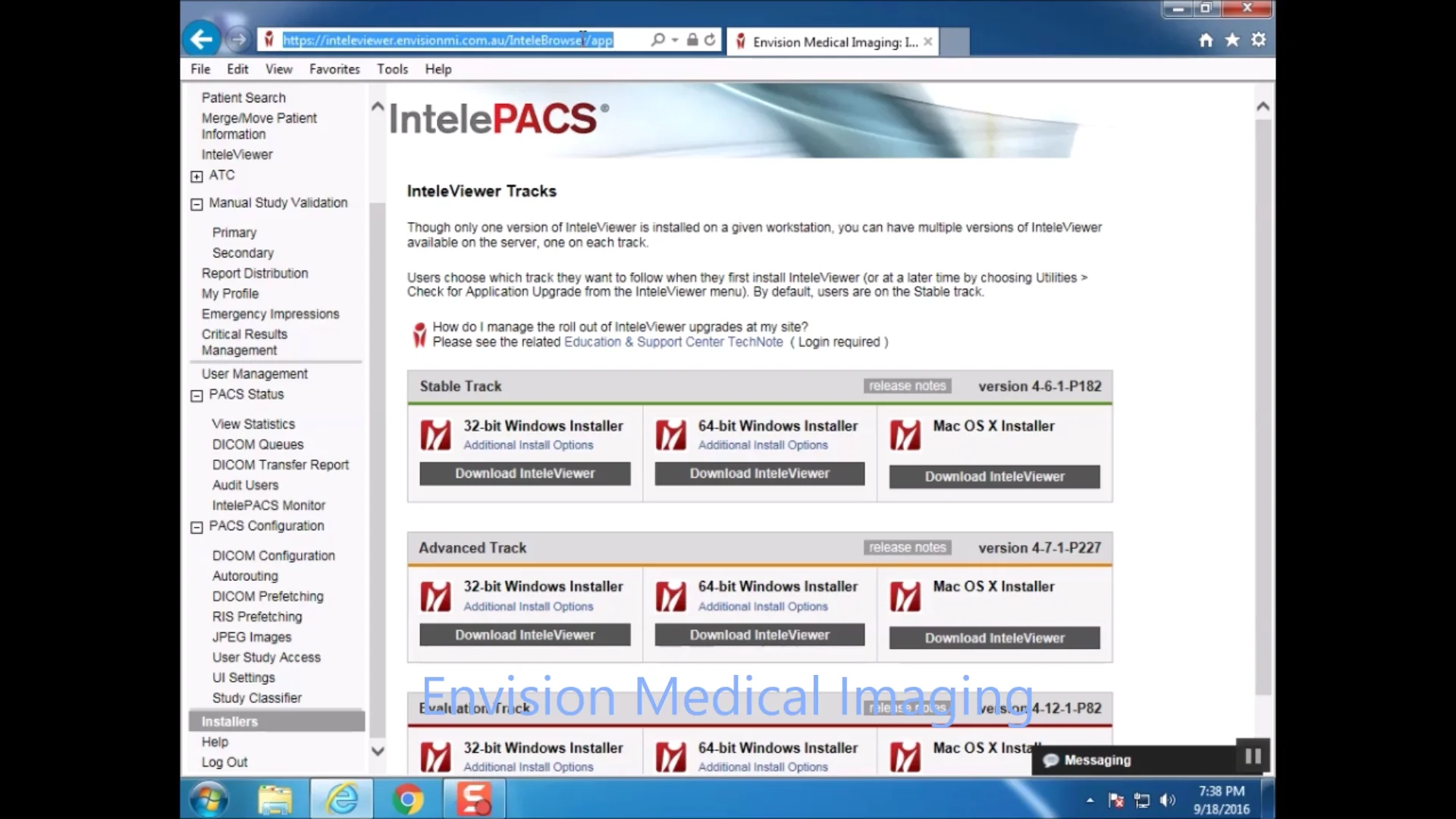
Task: Click the back navigation arrow
Action: point(202,39)
